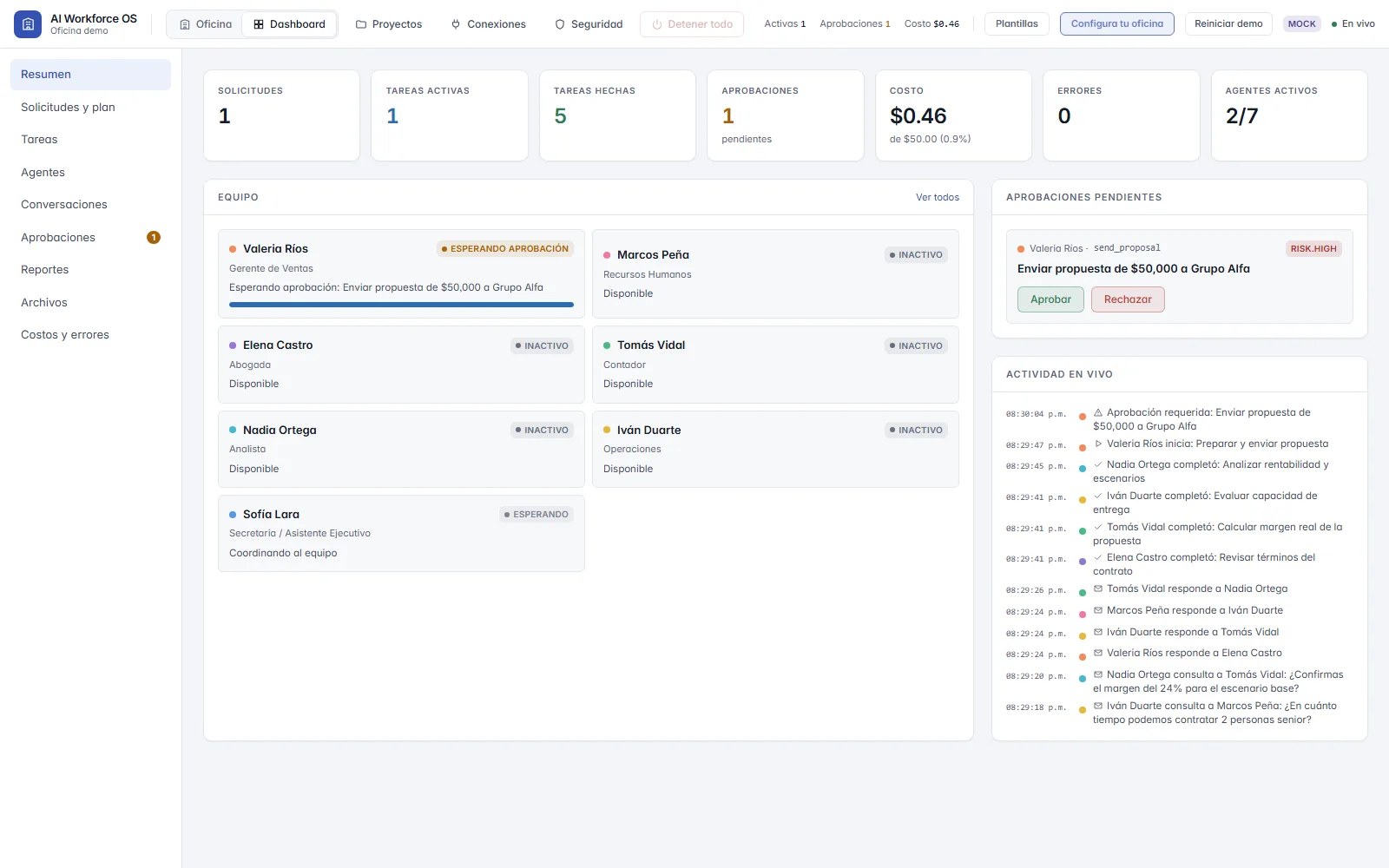Open the Sofía Lara agent card

coord(401,533)
